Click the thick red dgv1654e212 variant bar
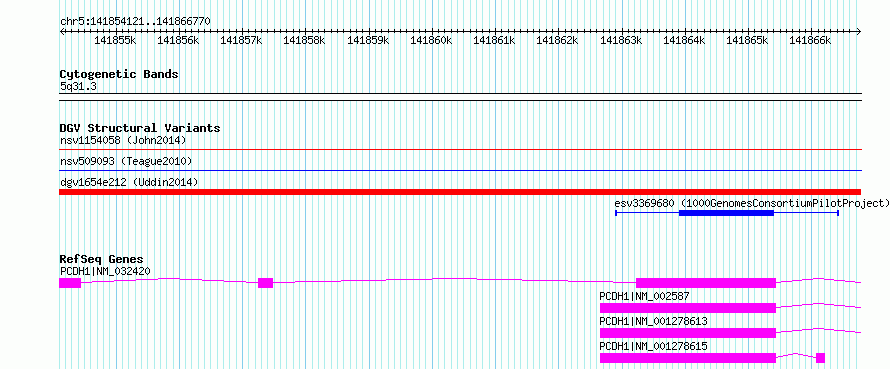Viewport: 890px width, 369px height. [x=460, y=192]
